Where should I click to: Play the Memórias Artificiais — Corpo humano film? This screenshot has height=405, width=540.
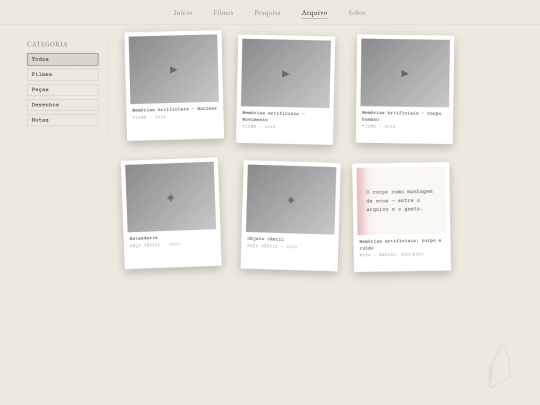(x=405, y=73)
